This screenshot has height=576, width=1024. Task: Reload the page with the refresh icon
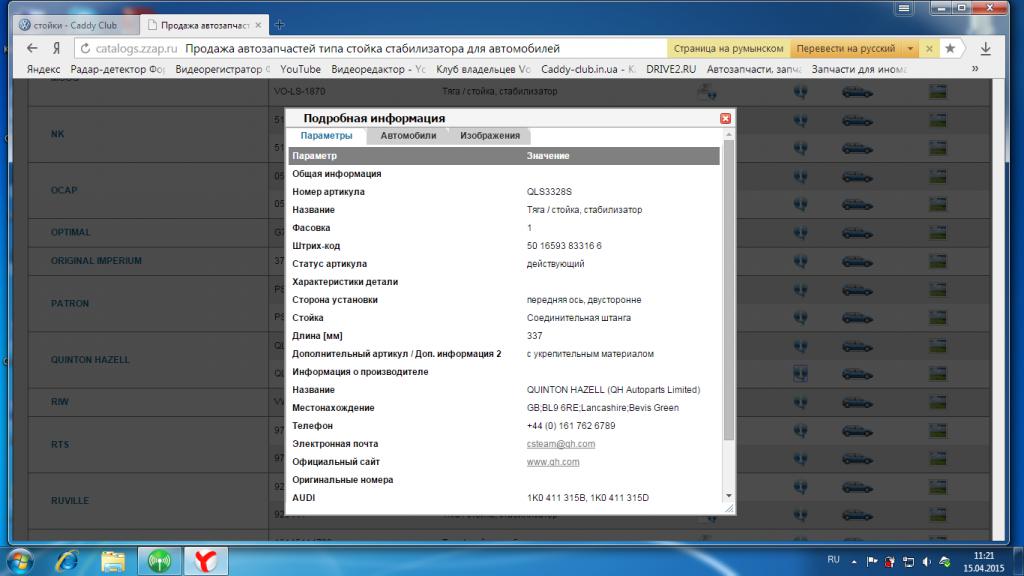[x=85, y=48]
